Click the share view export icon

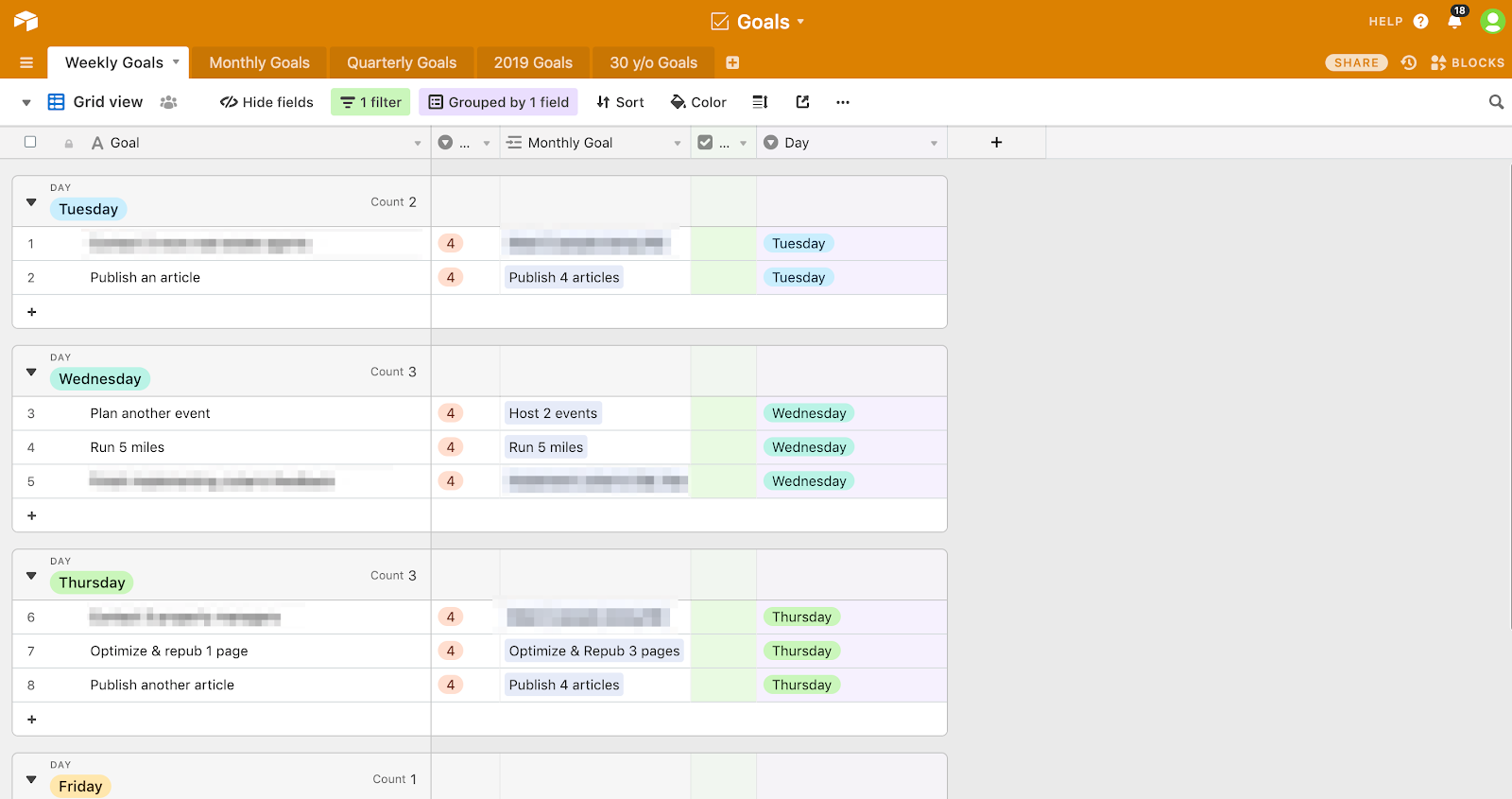[802, 102]
